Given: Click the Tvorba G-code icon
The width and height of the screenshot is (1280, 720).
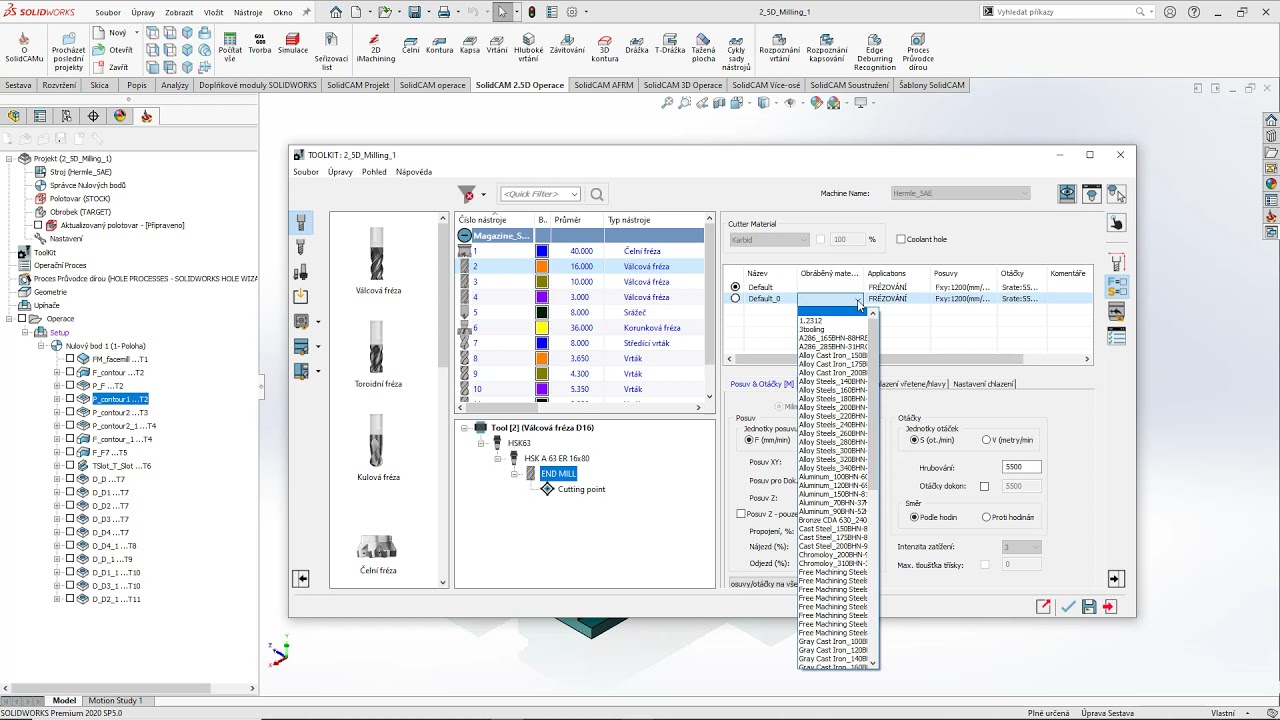Looking at the screenshot, I should 260,43.
